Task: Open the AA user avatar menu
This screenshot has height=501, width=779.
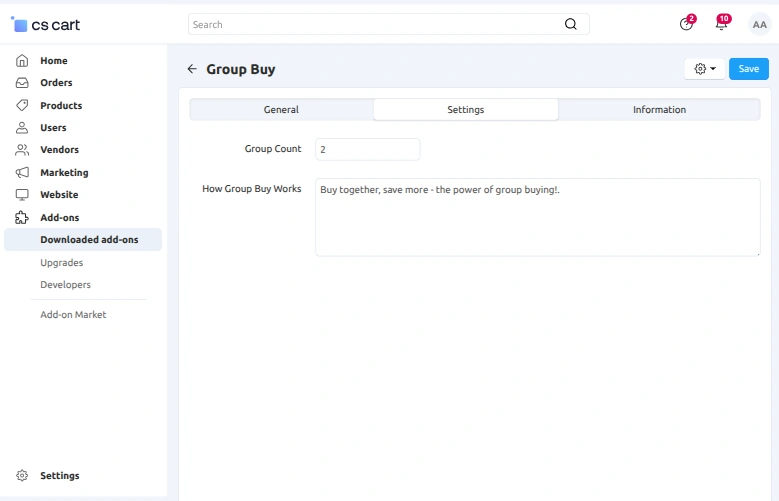Action: point(760,24)
